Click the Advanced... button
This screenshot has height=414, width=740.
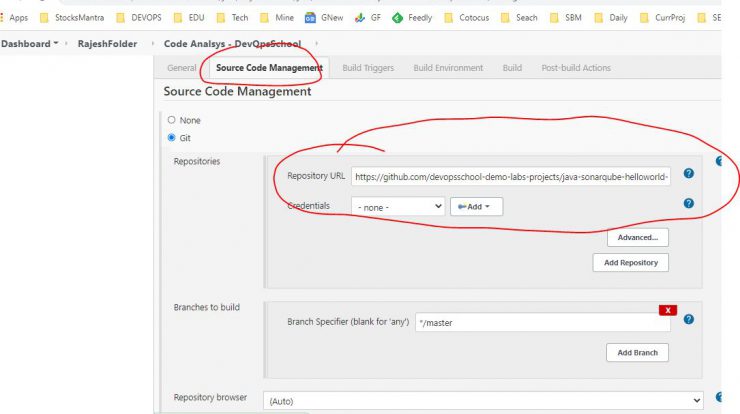pyautogui.click(x=638, y=237)
